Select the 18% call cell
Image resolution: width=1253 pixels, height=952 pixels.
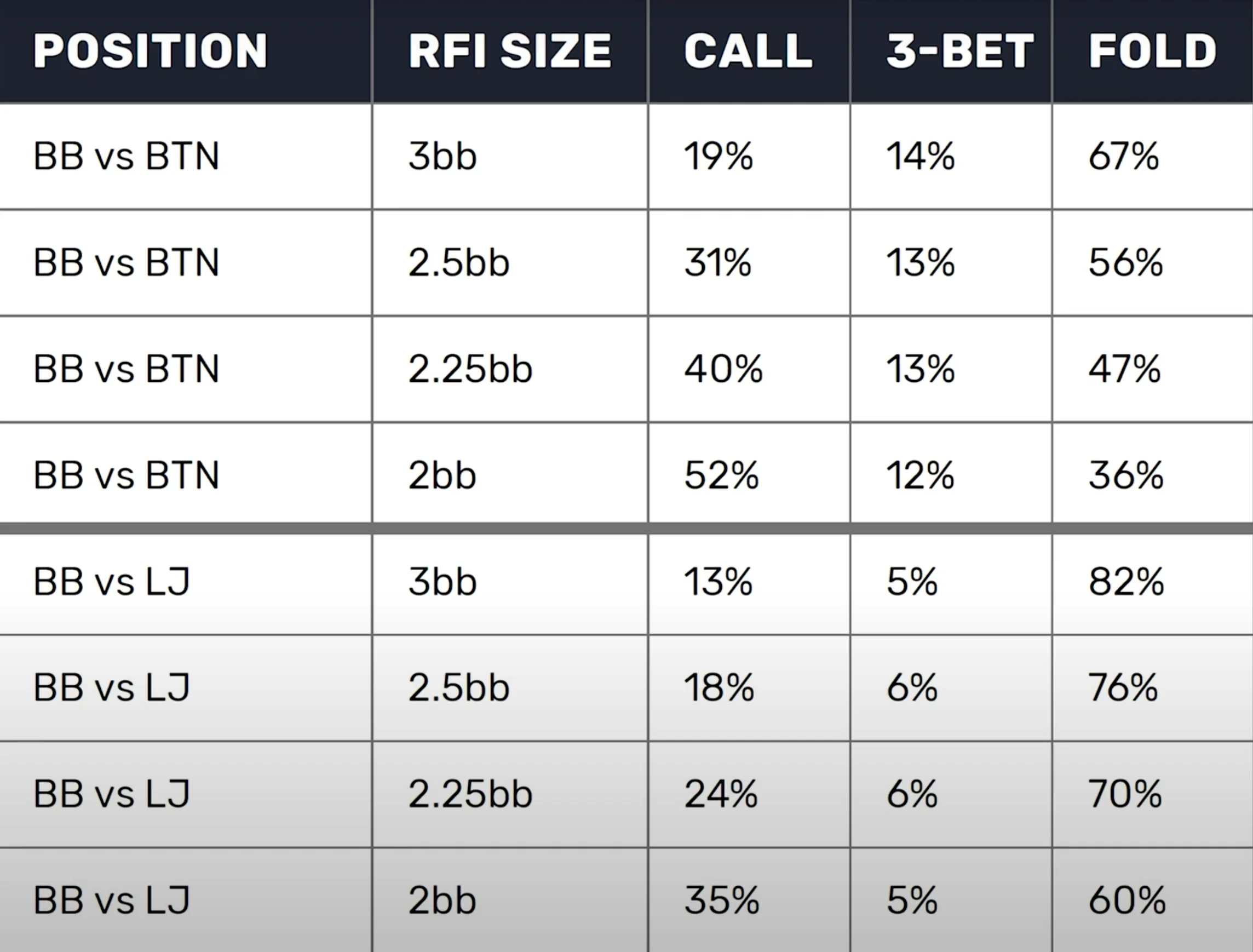pyautogui.click(x=719, y=688)
